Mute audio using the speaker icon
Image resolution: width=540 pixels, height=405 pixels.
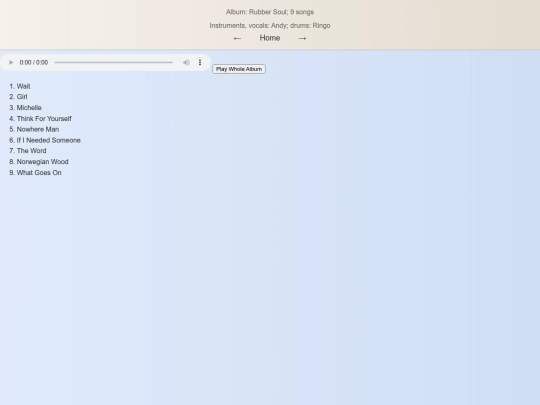(186, 62)
